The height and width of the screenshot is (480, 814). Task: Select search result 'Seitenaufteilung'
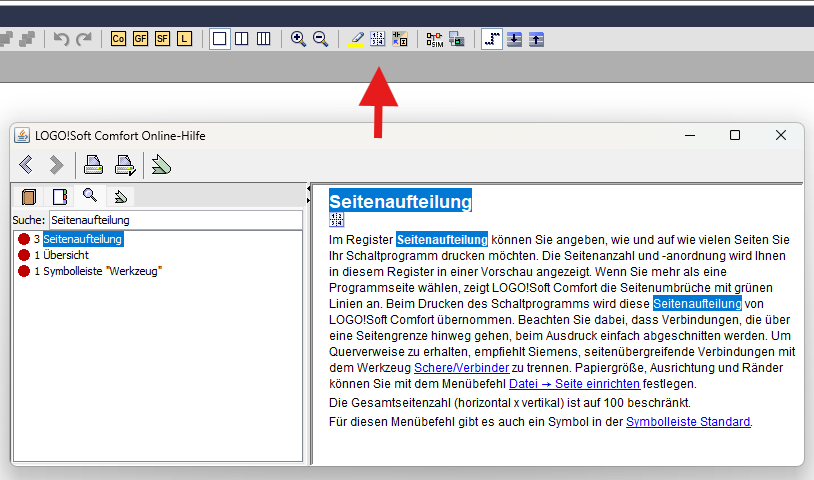pyautogui.click(x=83, y=239)
